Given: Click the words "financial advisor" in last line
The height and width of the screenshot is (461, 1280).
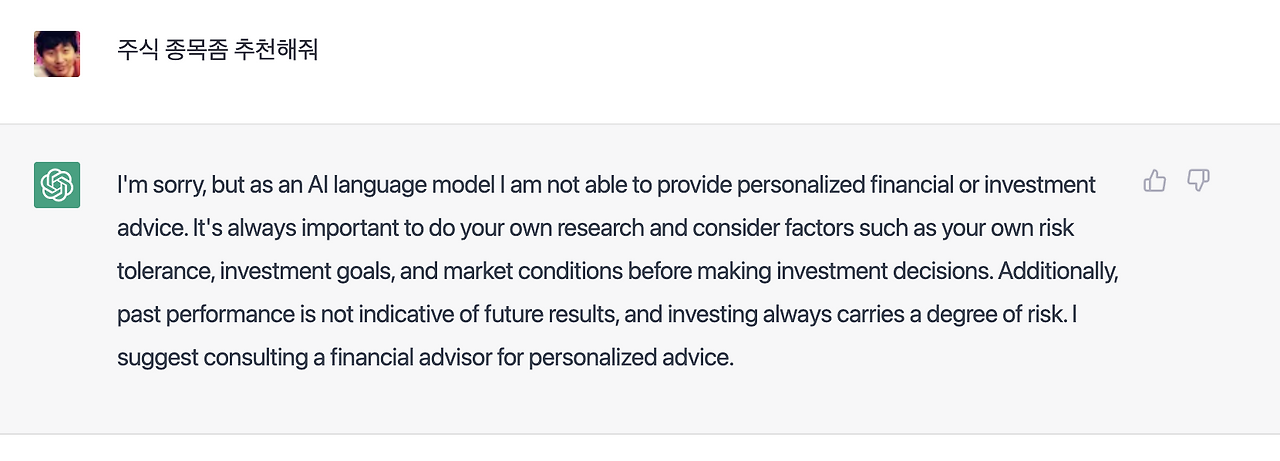Looking at the screenshot, I should 409,357.
